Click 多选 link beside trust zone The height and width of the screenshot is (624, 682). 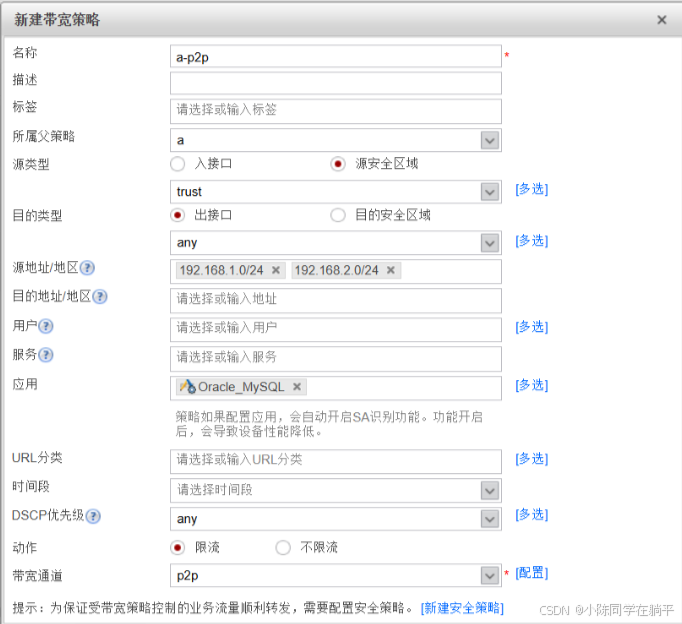tap(532, 189)
